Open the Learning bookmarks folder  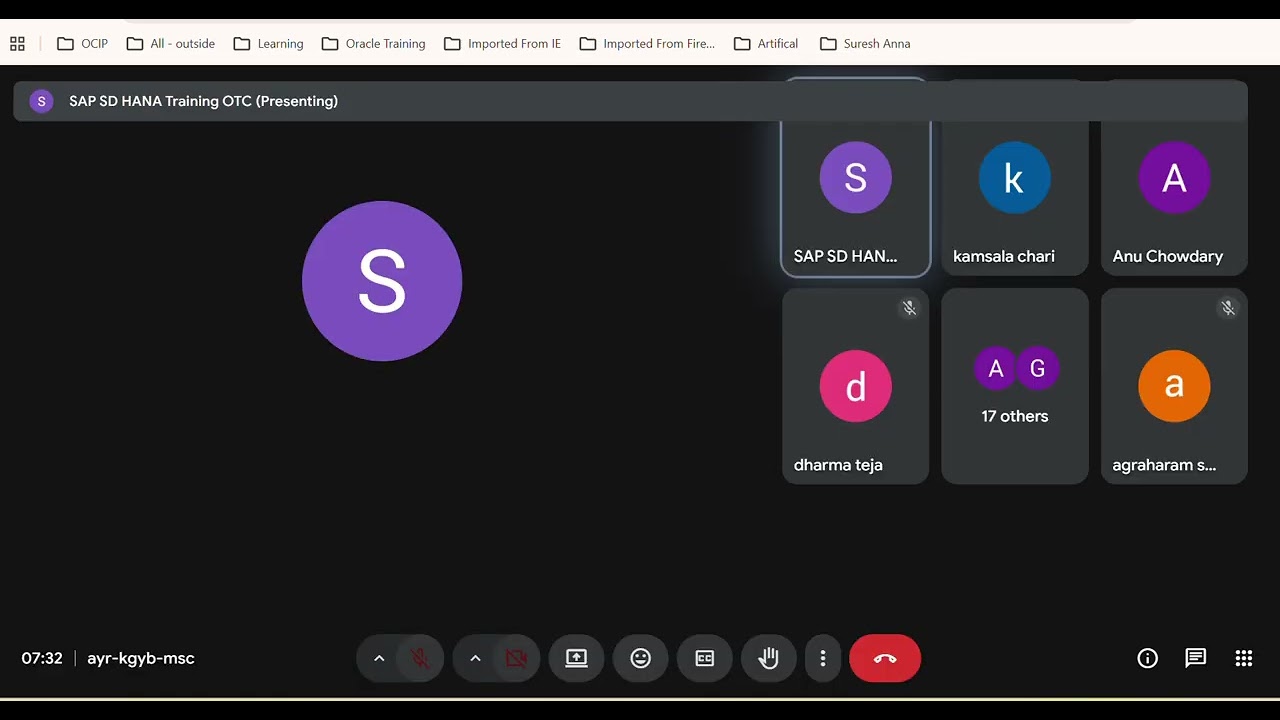point(268,44)
